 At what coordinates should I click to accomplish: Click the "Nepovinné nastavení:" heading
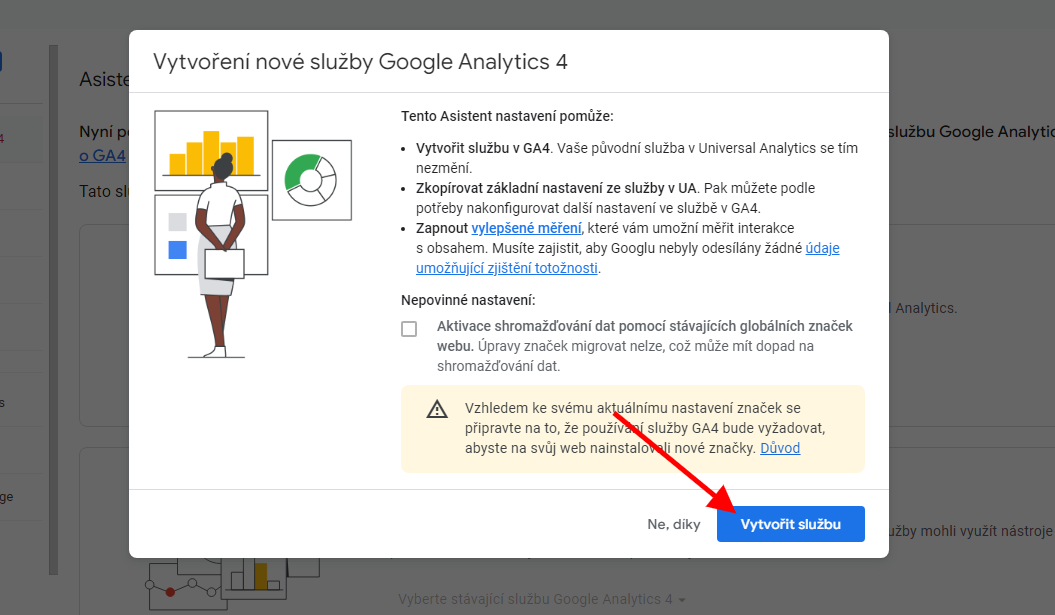[x=468, y=300]
